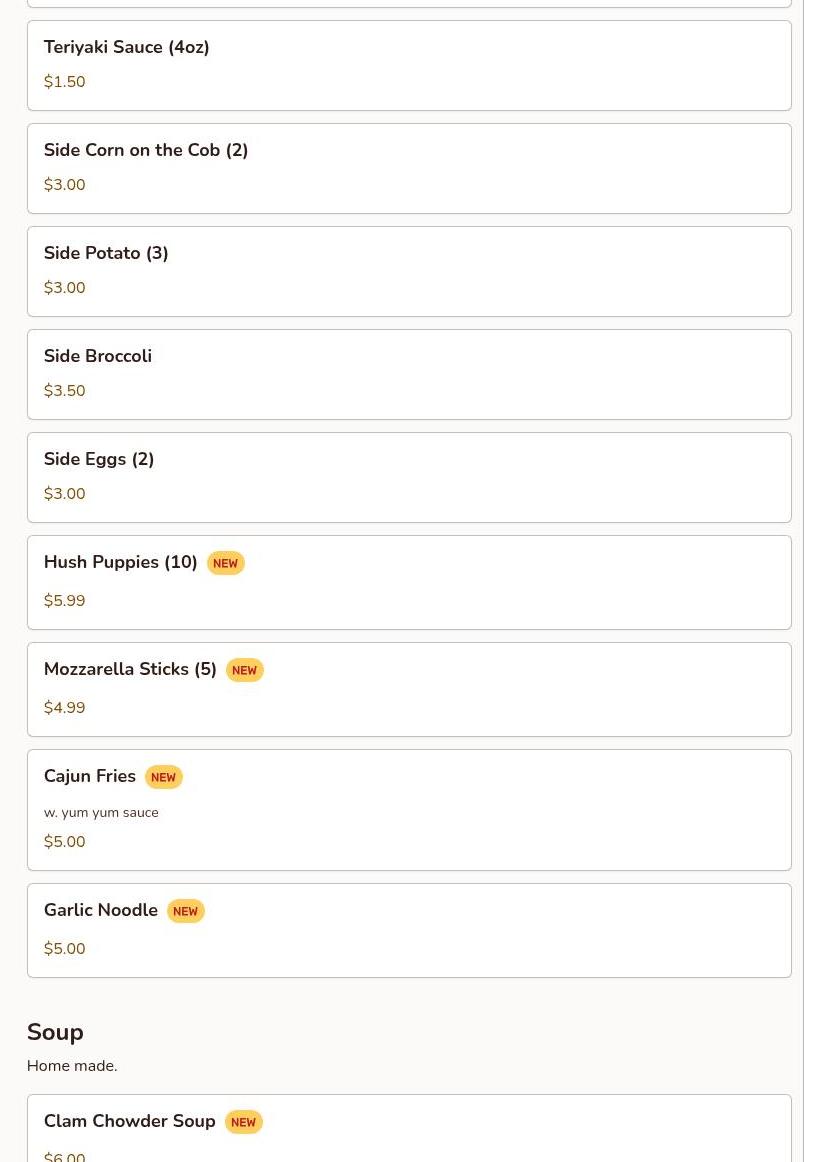Choose the Side Potato (3) title

tap(106, 253)
